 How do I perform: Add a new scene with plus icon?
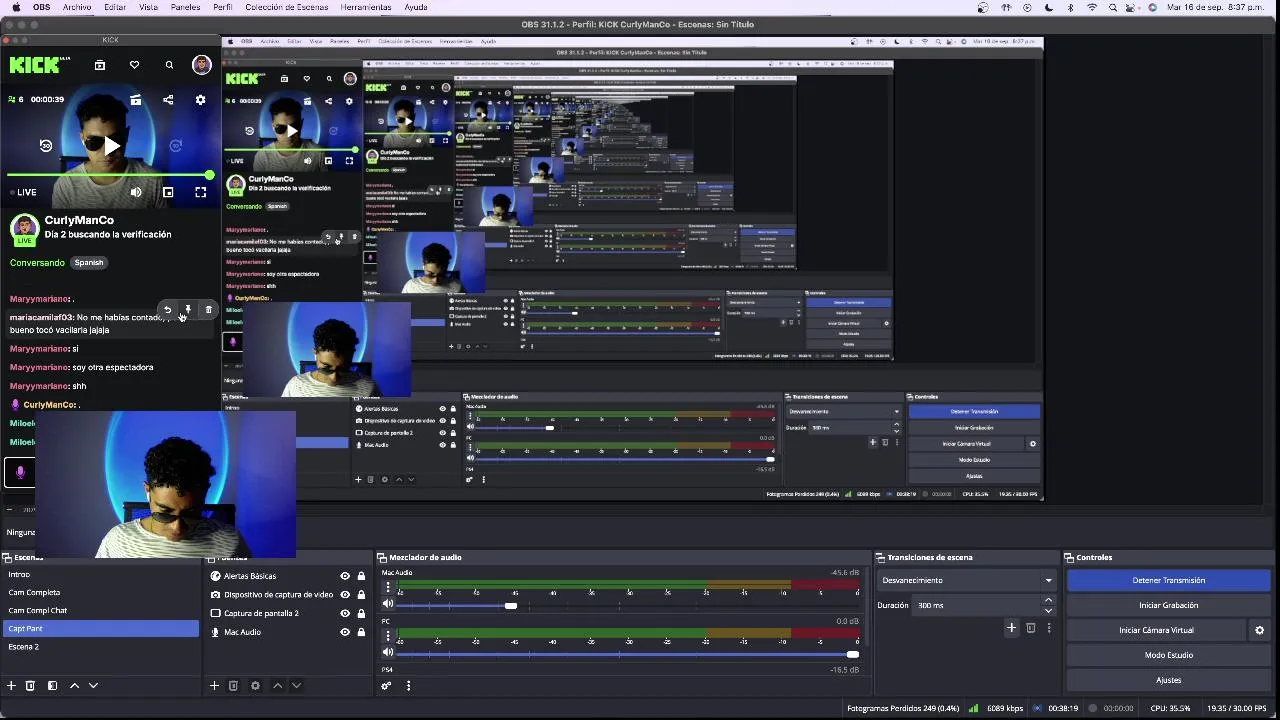click(x=12, y=686)
